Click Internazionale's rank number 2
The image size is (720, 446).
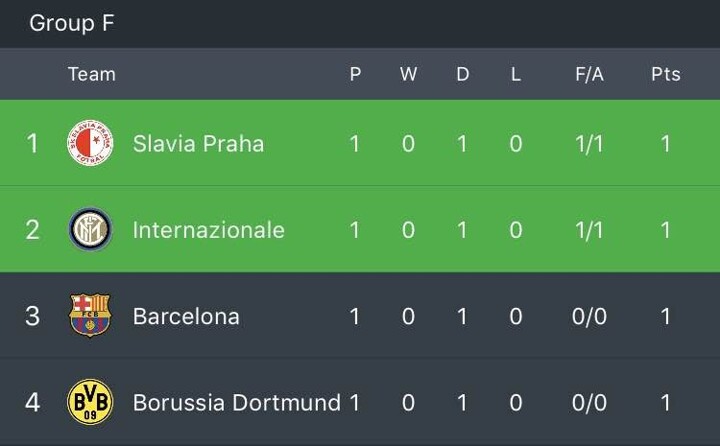click(32, 230)
